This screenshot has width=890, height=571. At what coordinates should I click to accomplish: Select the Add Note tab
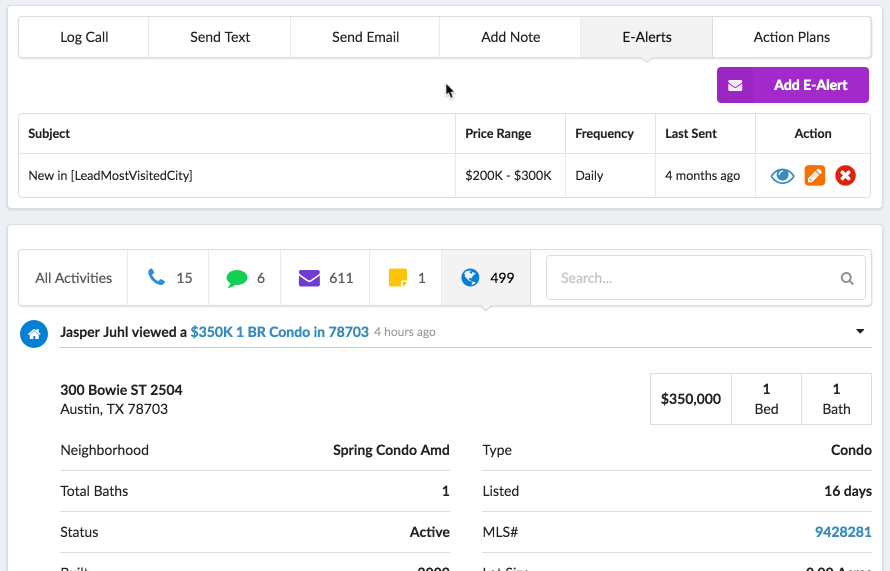click(x=510, y=37)
